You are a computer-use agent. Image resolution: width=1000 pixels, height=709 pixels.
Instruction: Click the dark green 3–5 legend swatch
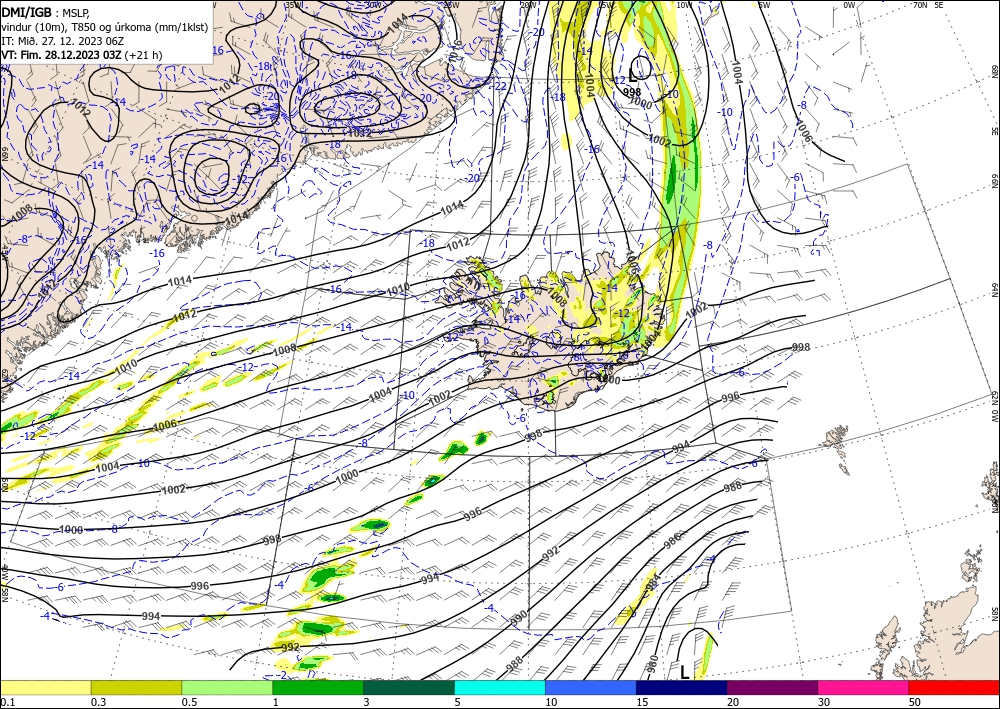[x=409, y=687]
